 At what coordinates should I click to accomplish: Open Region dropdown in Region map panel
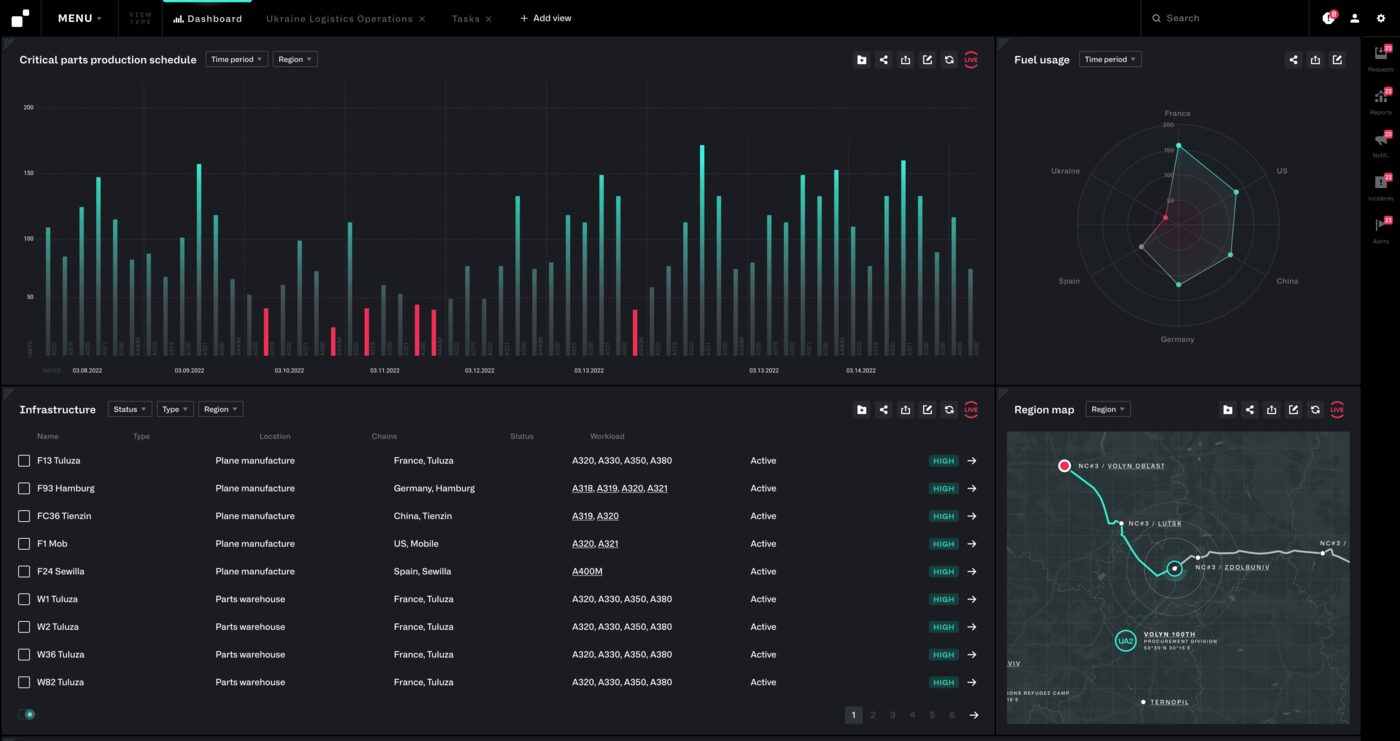1108,410
